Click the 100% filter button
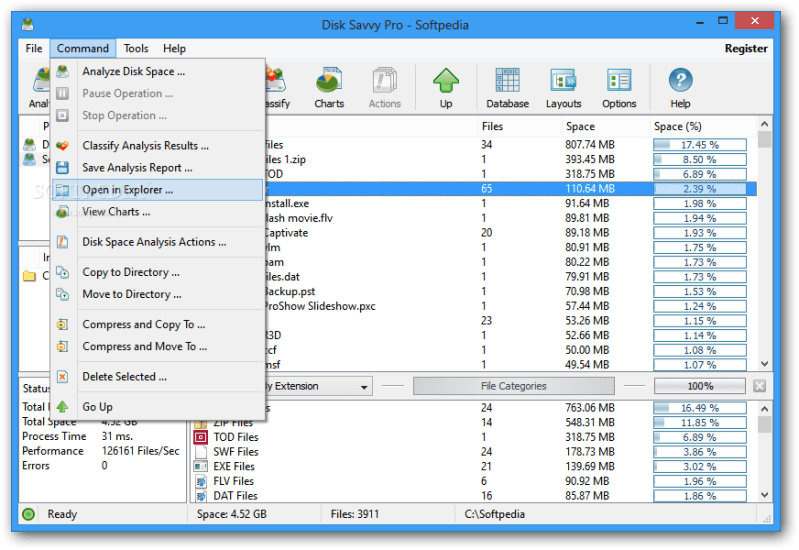799x550 pixels. coord(700,386)
